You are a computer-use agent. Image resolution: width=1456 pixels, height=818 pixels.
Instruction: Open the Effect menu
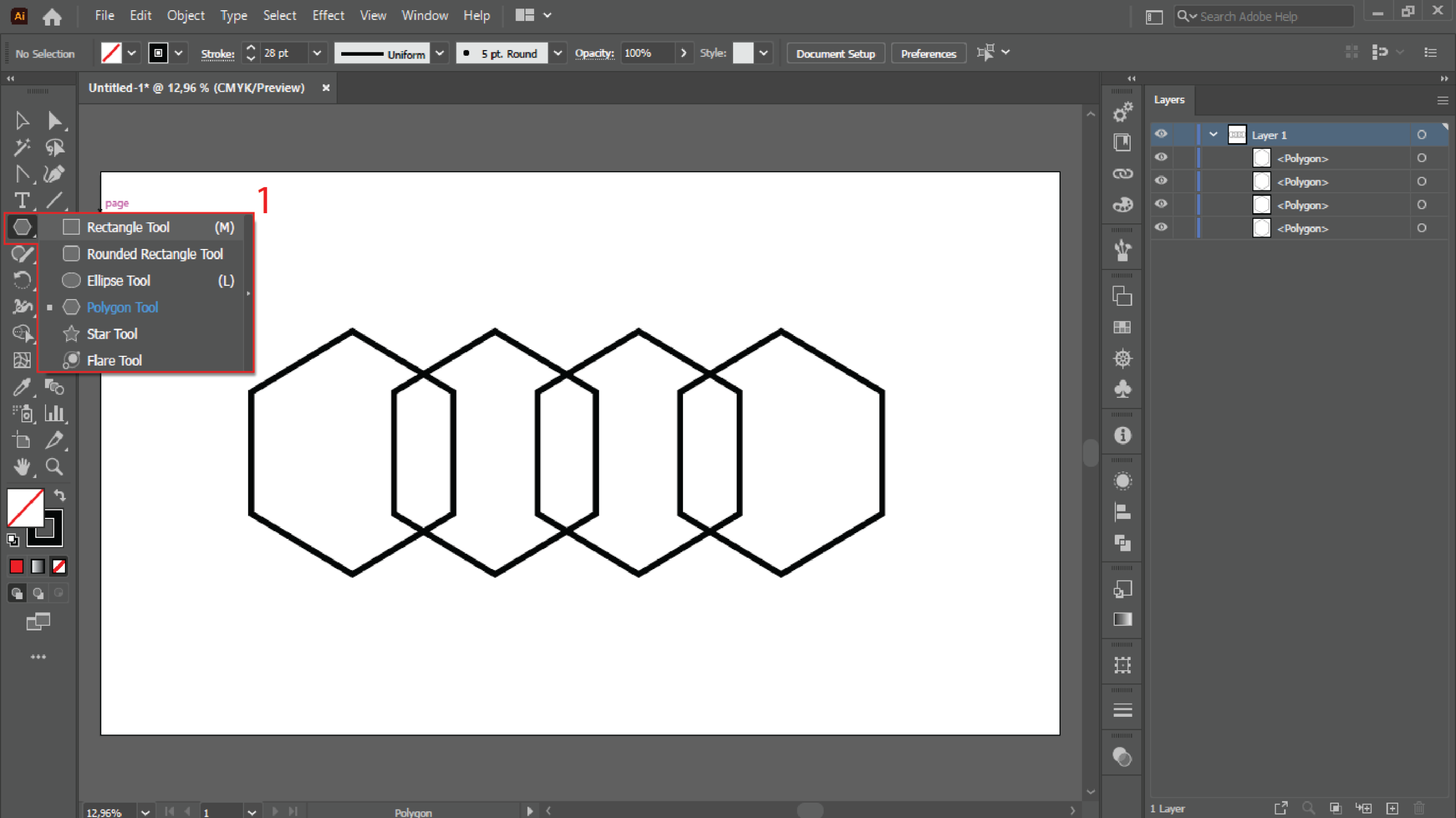(328, 15)
